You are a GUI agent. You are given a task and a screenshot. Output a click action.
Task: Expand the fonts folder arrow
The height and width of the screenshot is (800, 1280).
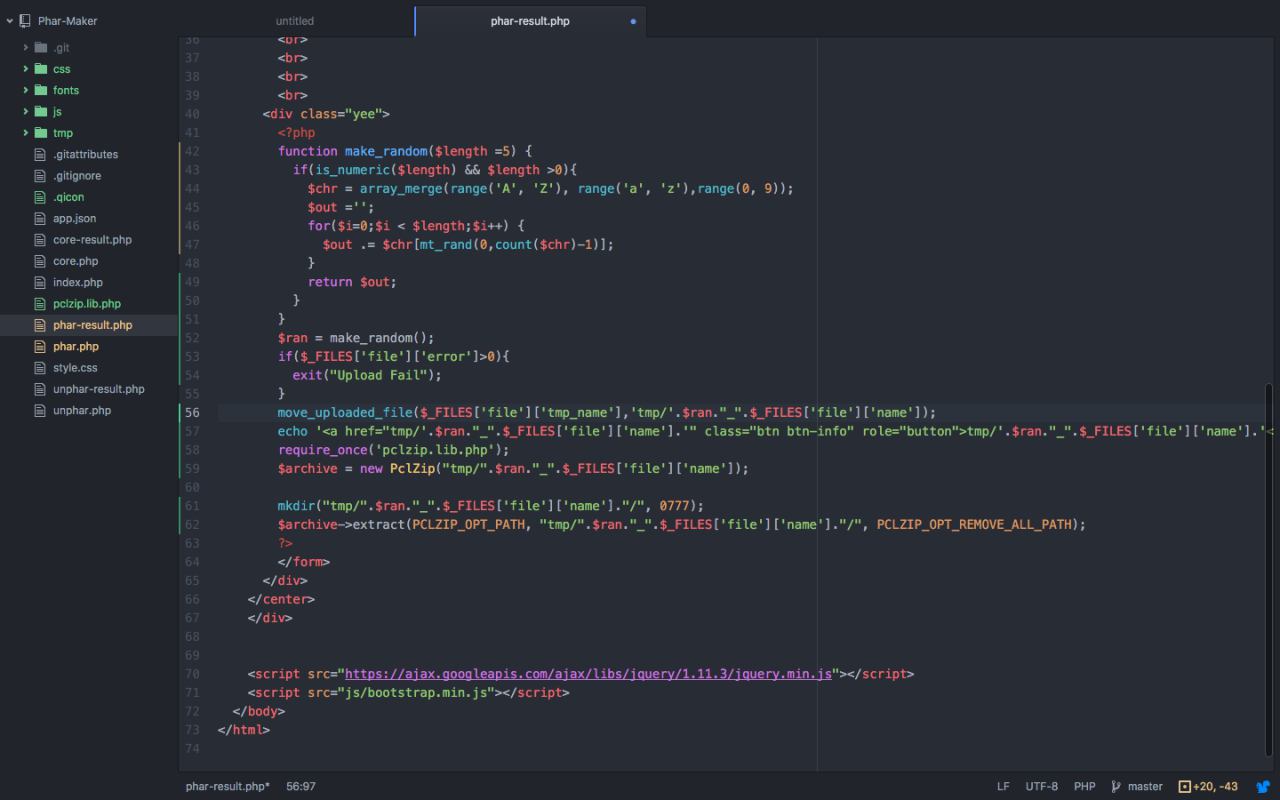point(26,90)
